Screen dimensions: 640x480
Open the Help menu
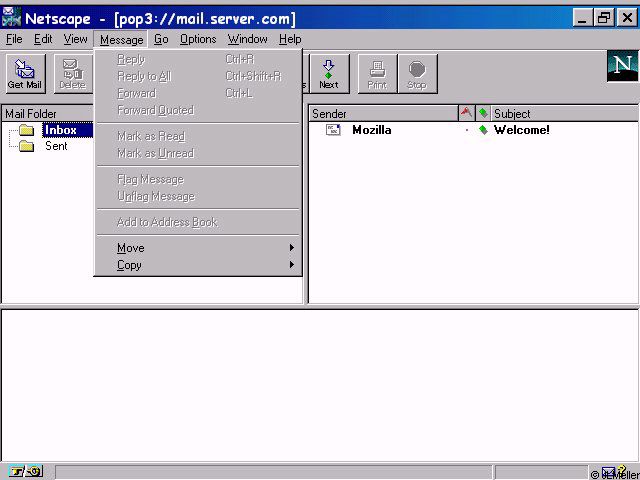[290, 39]
